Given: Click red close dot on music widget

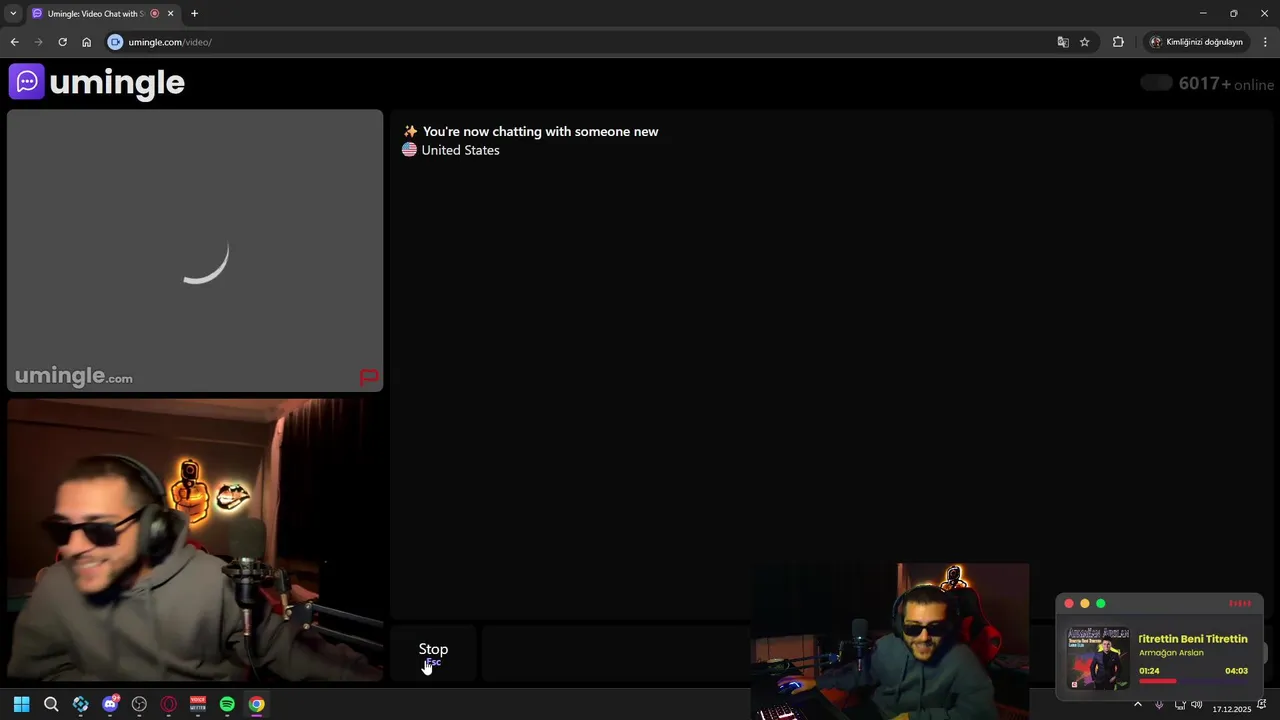Looking at the screenshot, I should click(1069, 604).
